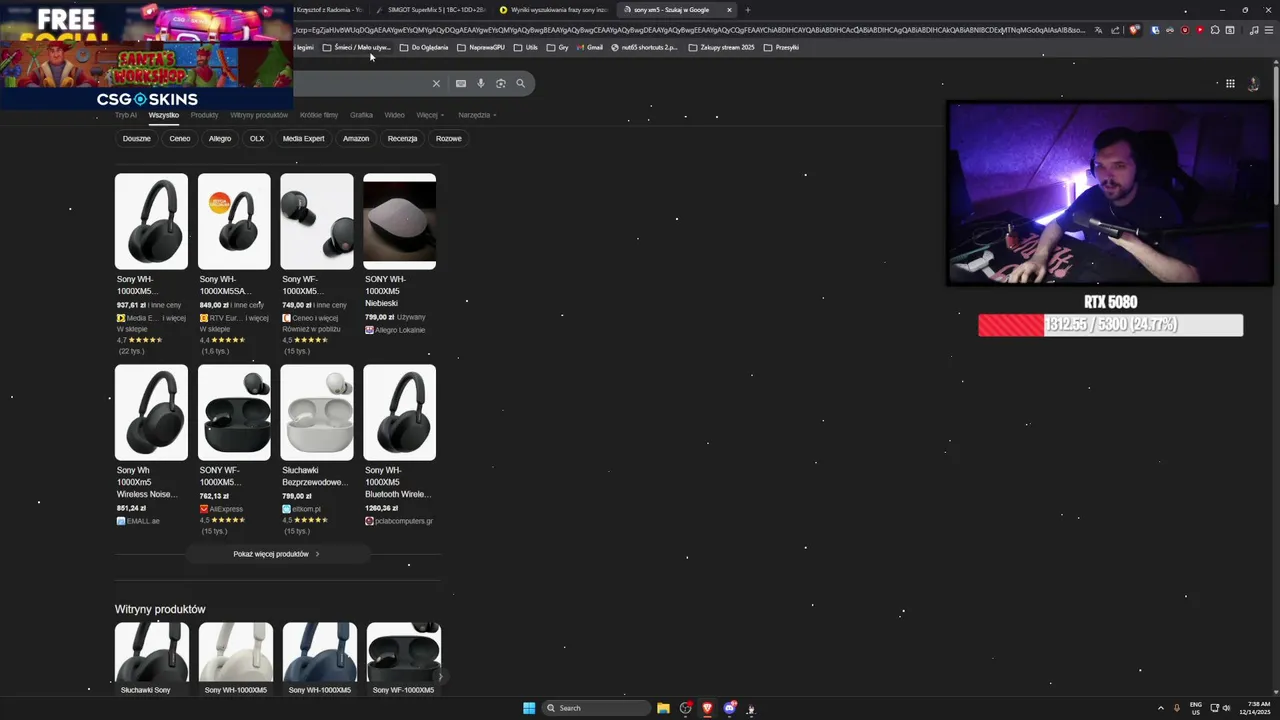Apply the Ceneo filter chip
Viewport: 1280px width, 720px height.
point(180,139)
